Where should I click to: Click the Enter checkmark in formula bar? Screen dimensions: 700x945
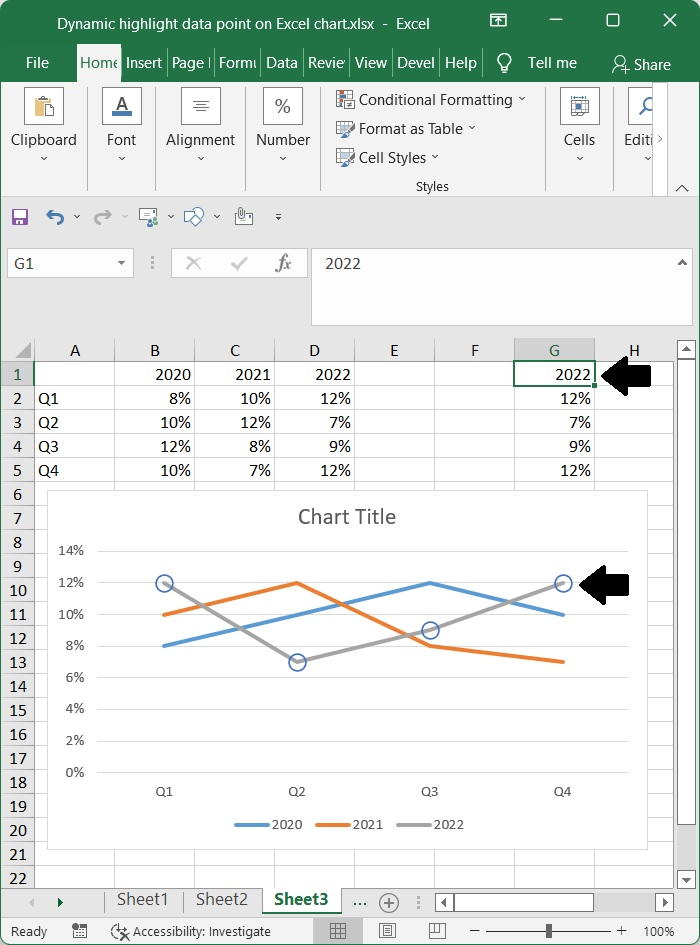(x=239, y=263)
